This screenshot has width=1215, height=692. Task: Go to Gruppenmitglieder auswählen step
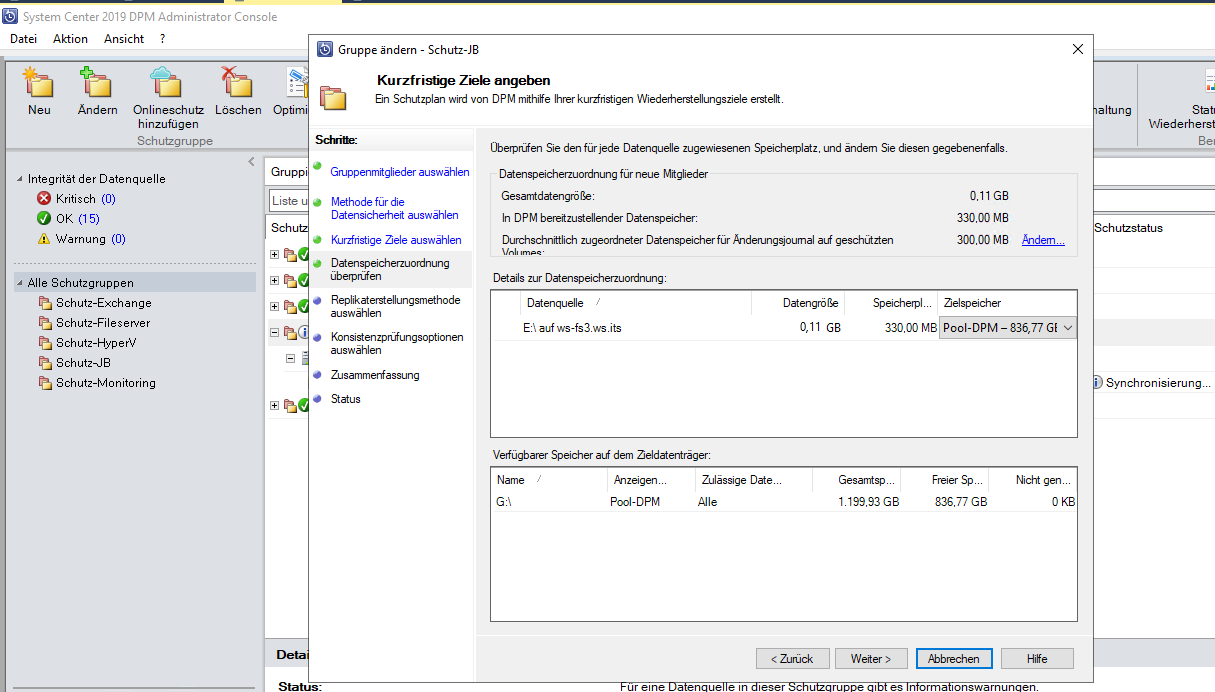click(x=400, y=172)
